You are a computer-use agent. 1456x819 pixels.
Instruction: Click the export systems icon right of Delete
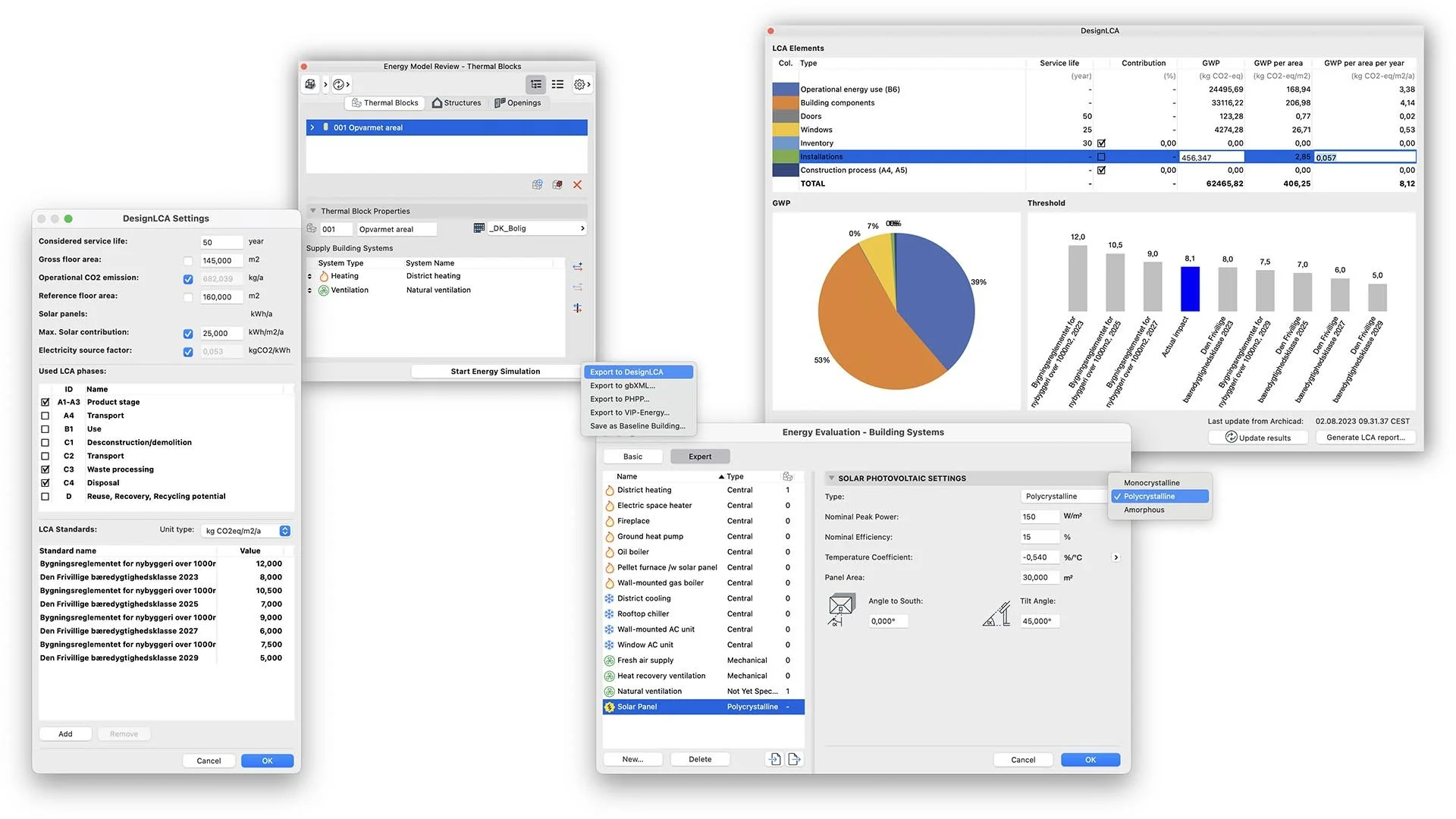(x=794, y=759)
